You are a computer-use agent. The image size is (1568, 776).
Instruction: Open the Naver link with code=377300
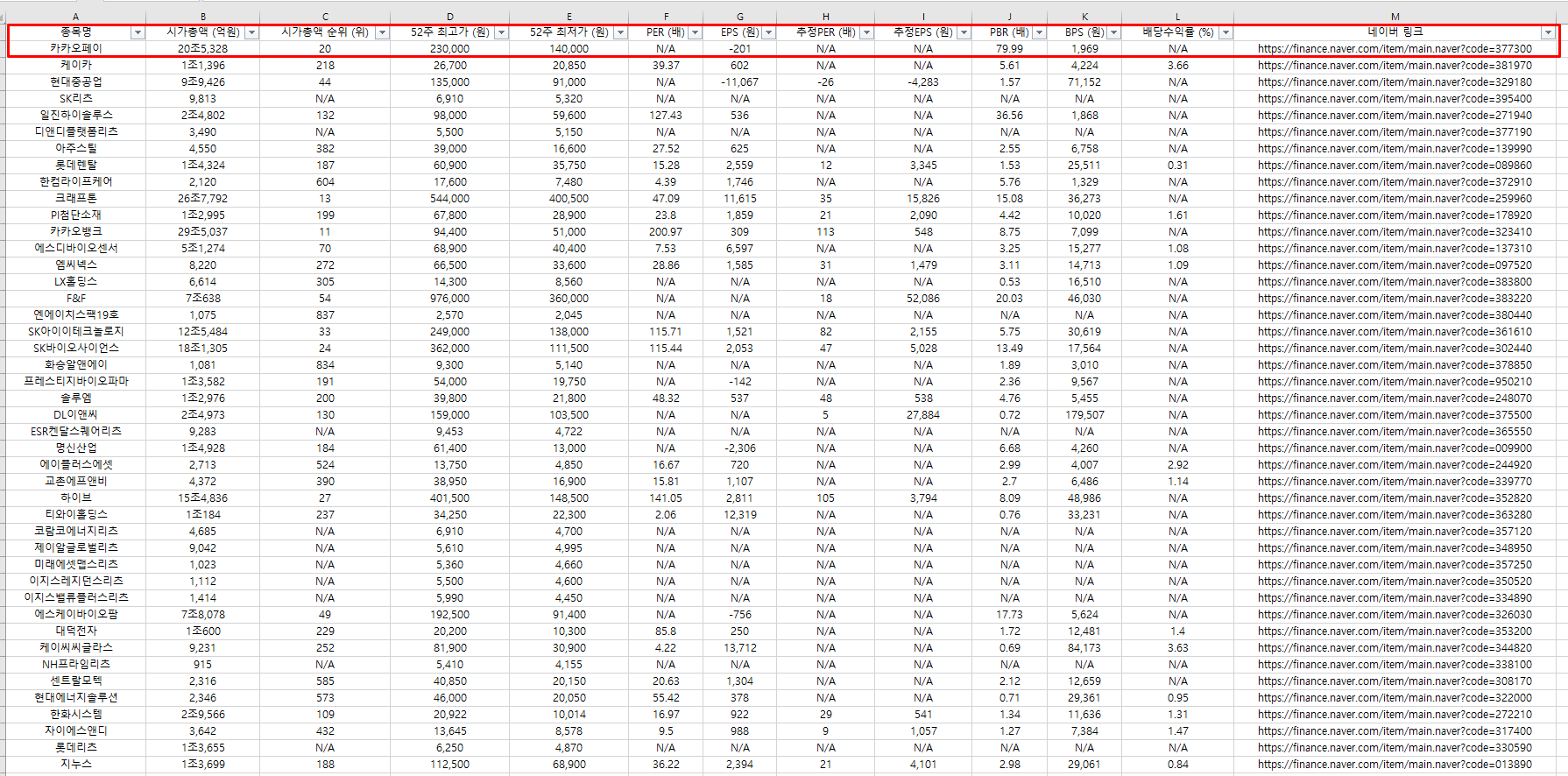click(x=1395, y=49)
